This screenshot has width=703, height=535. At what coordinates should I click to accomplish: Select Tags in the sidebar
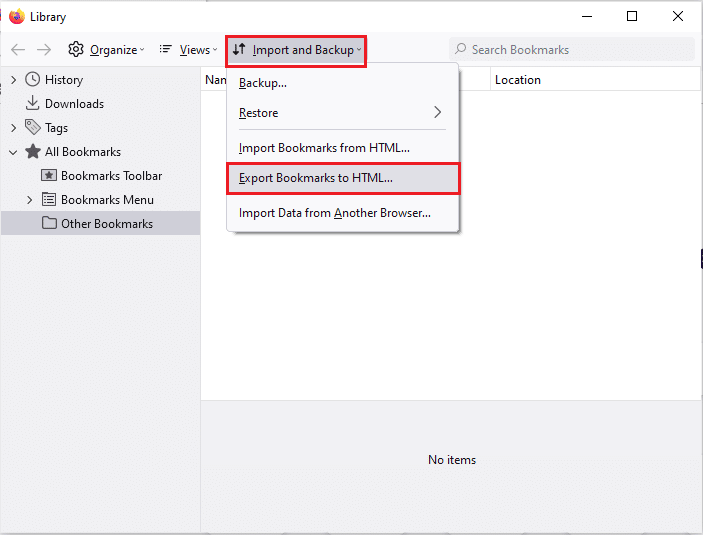(100, 128)
